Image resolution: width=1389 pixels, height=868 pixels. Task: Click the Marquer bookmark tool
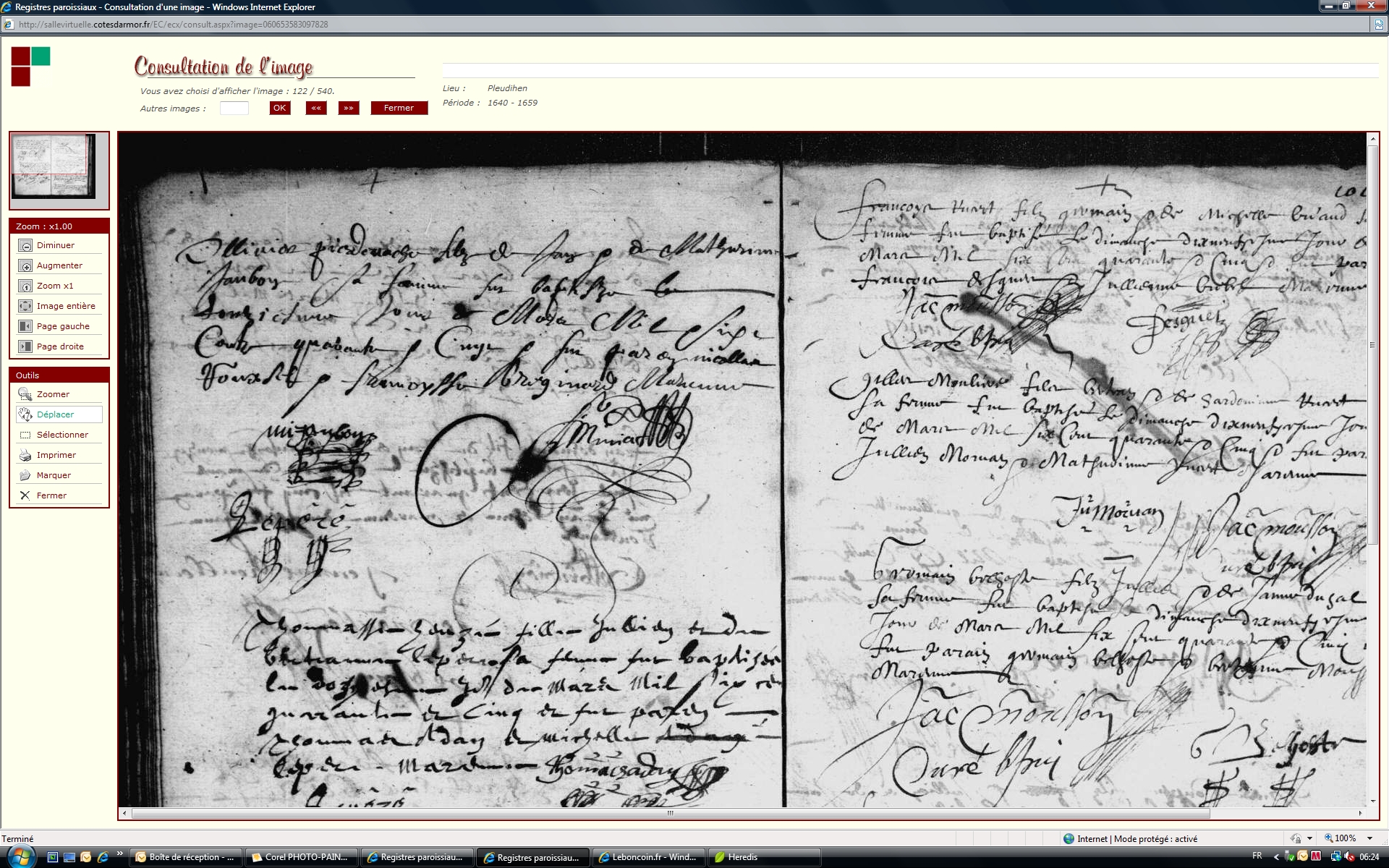tap(25, 475)
